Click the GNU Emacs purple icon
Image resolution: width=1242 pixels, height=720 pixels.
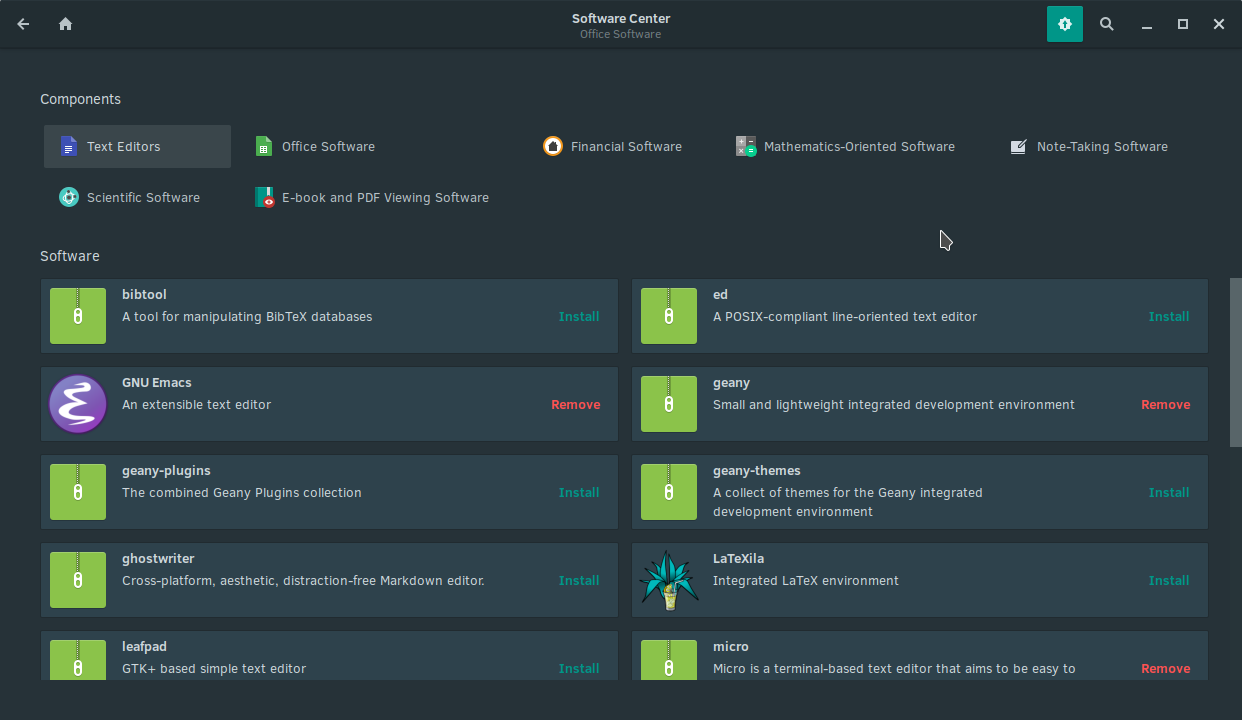pos(78,404)
